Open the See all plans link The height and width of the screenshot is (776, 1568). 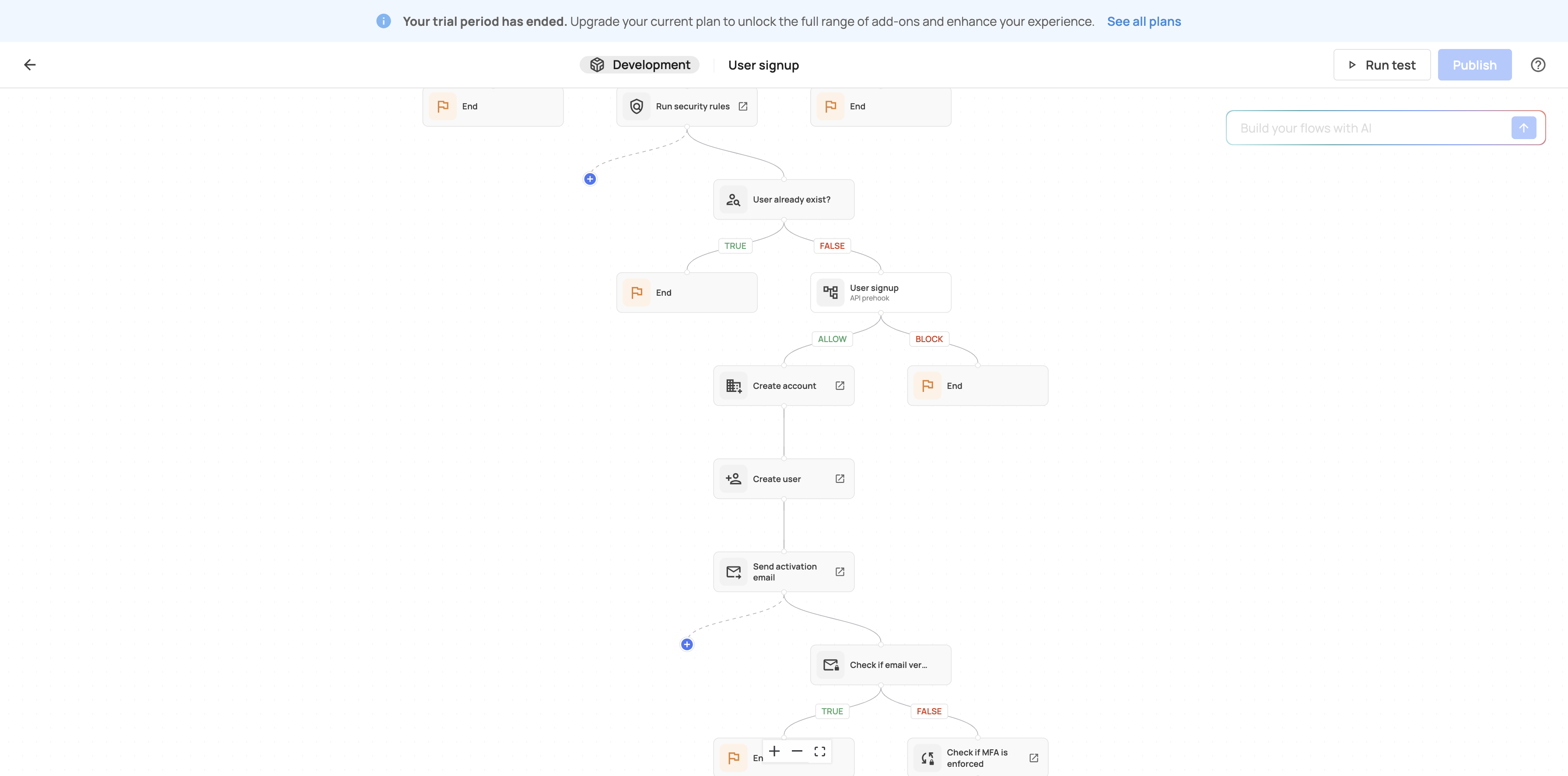click(x=1144, y=21)
